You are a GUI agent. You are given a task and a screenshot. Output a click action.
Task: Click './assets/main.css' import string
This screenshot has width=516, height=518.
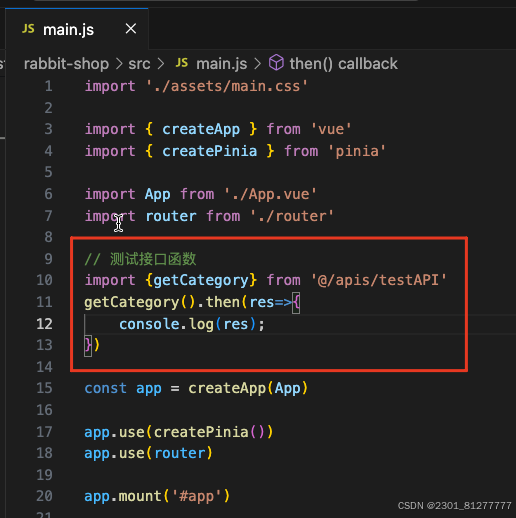click(227, 86)
